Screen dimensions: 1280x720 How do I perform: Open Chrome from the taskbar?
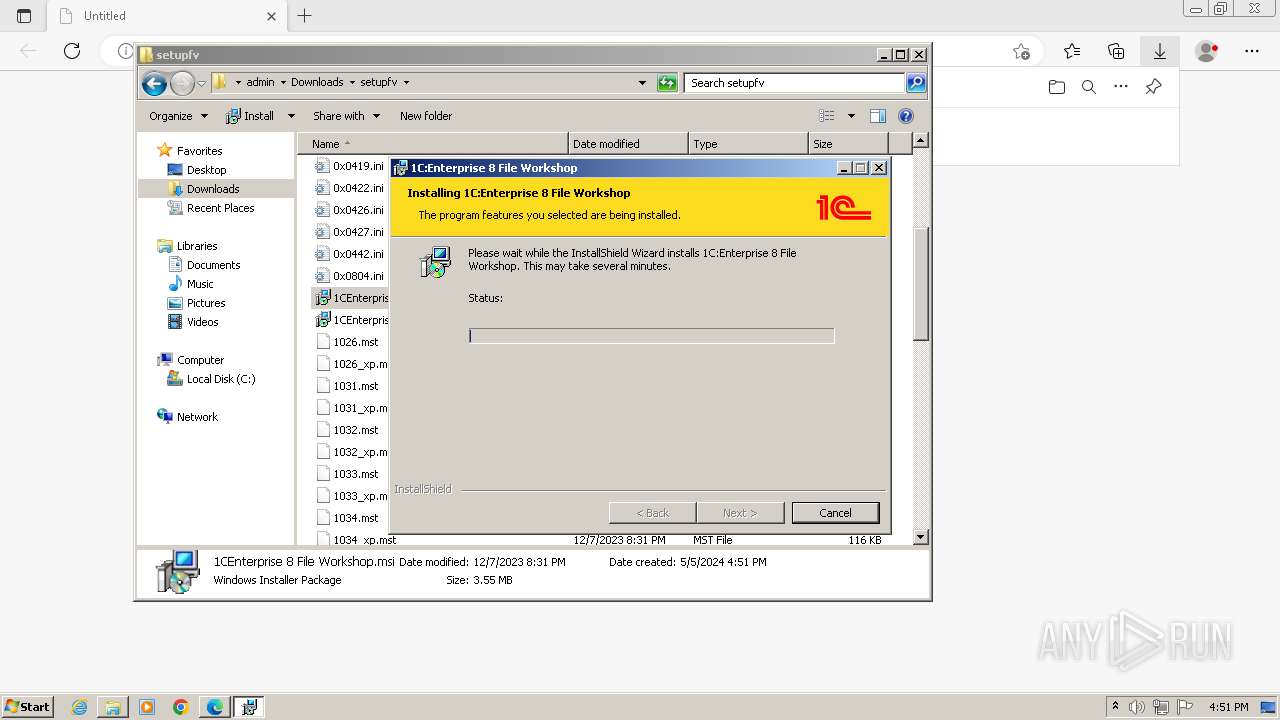pyautogui.click(x=180, y=707)
